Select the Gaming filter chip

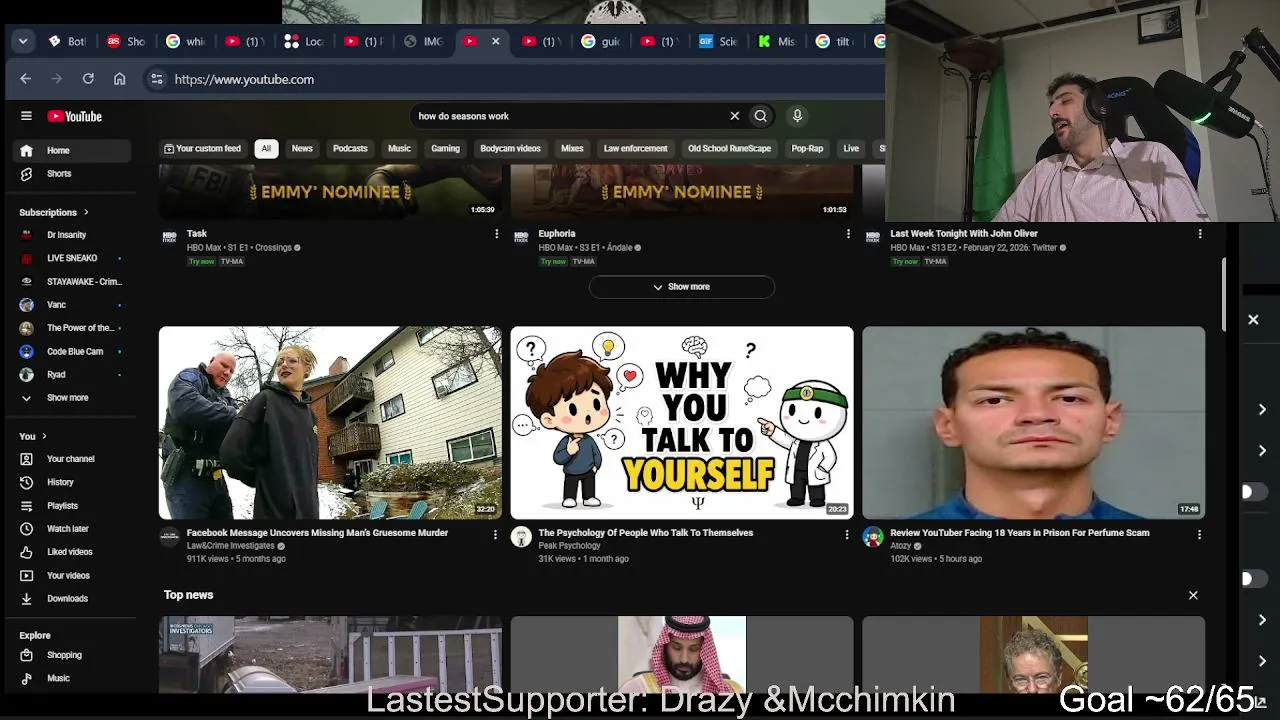[445, 149]
